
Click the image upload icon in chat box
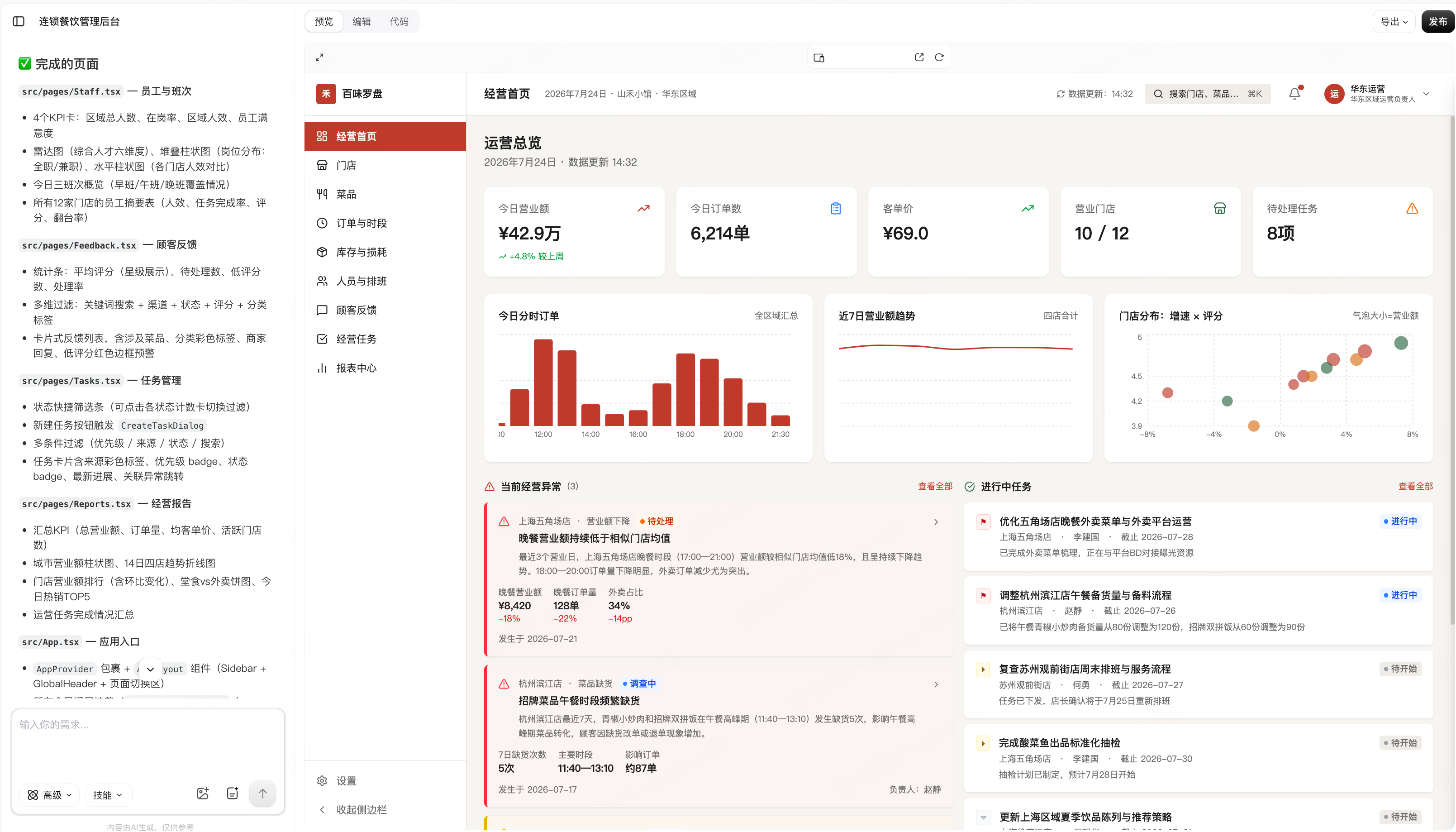point(203,793)
